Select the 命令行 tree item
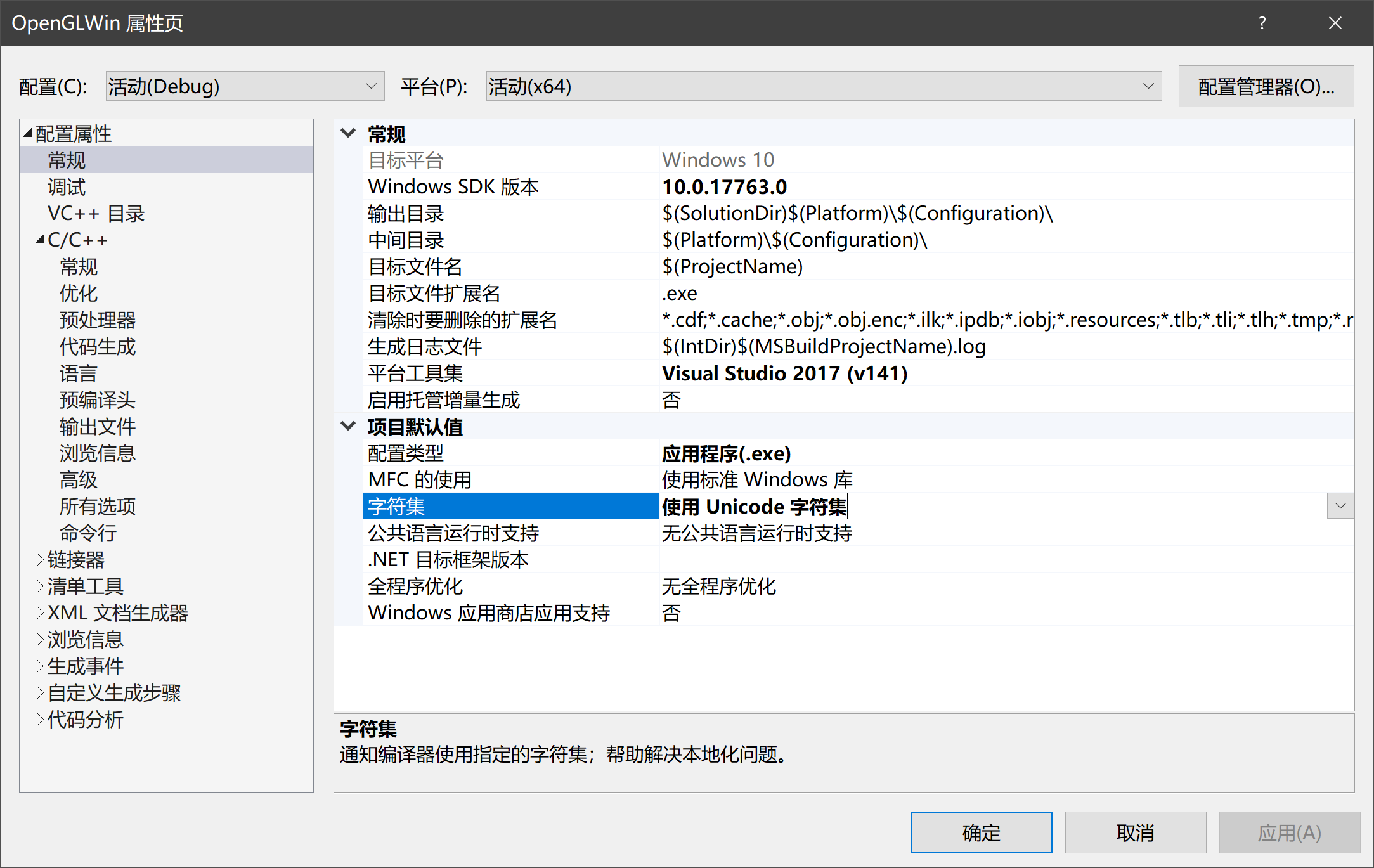 (x=87, y=533)
